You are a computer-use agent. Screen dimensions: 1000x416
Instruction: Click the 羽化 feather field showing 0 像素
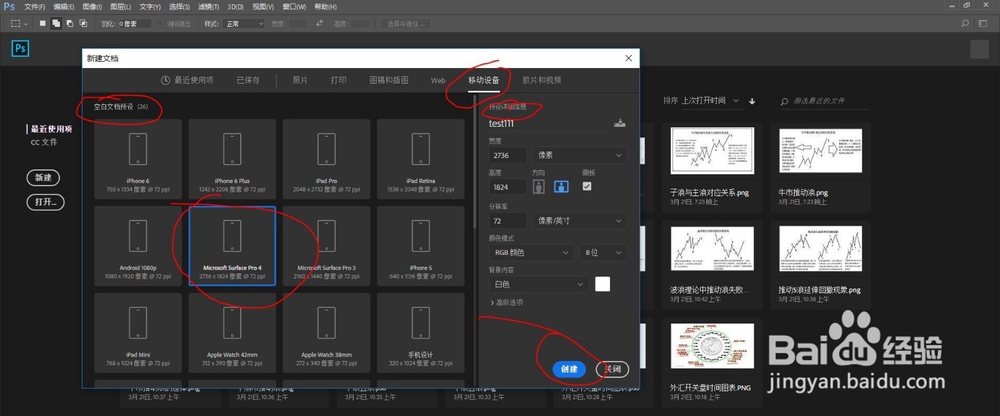pos(135,24)
